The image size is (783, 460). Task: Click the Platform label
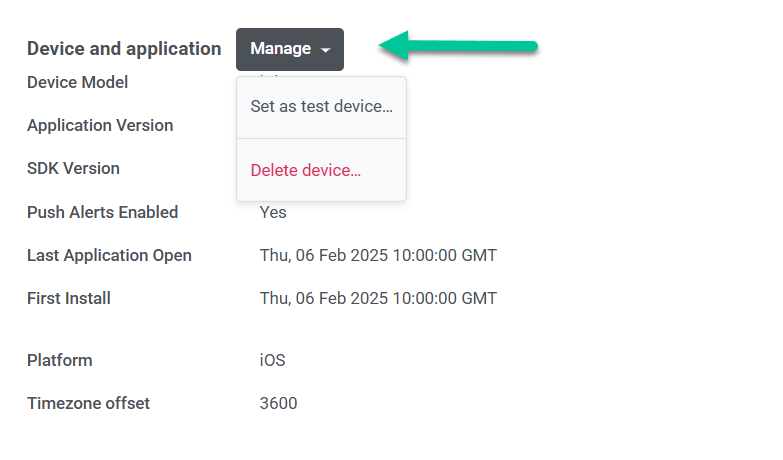[59, 360]
